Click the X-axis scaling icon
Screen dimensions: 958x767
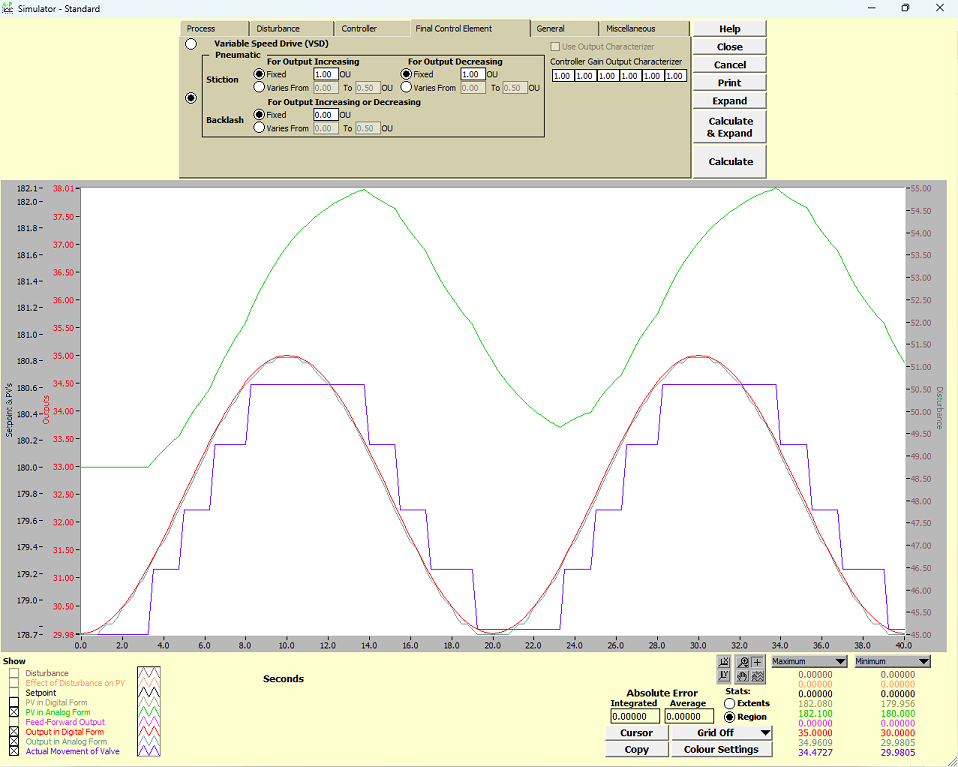tap(723, 662)
